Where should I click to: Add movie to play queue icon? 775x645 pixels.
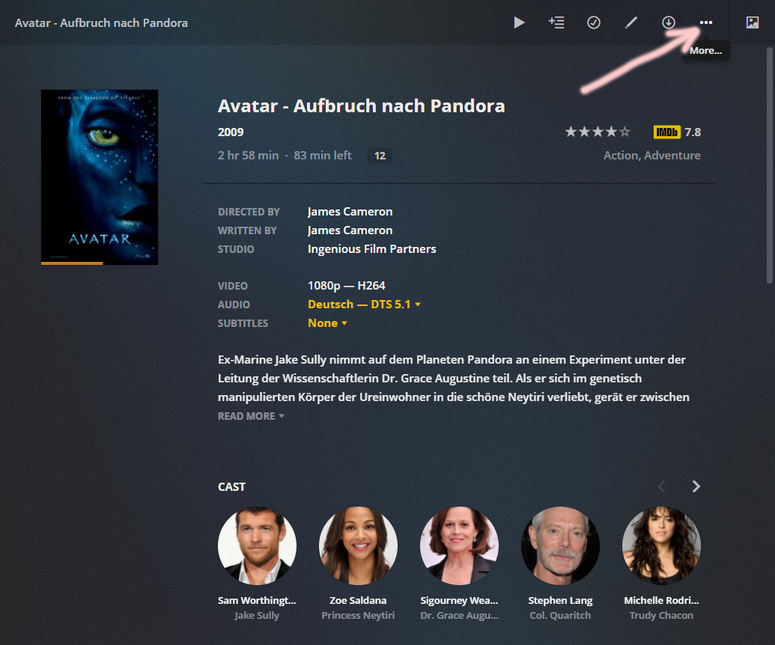556,23
